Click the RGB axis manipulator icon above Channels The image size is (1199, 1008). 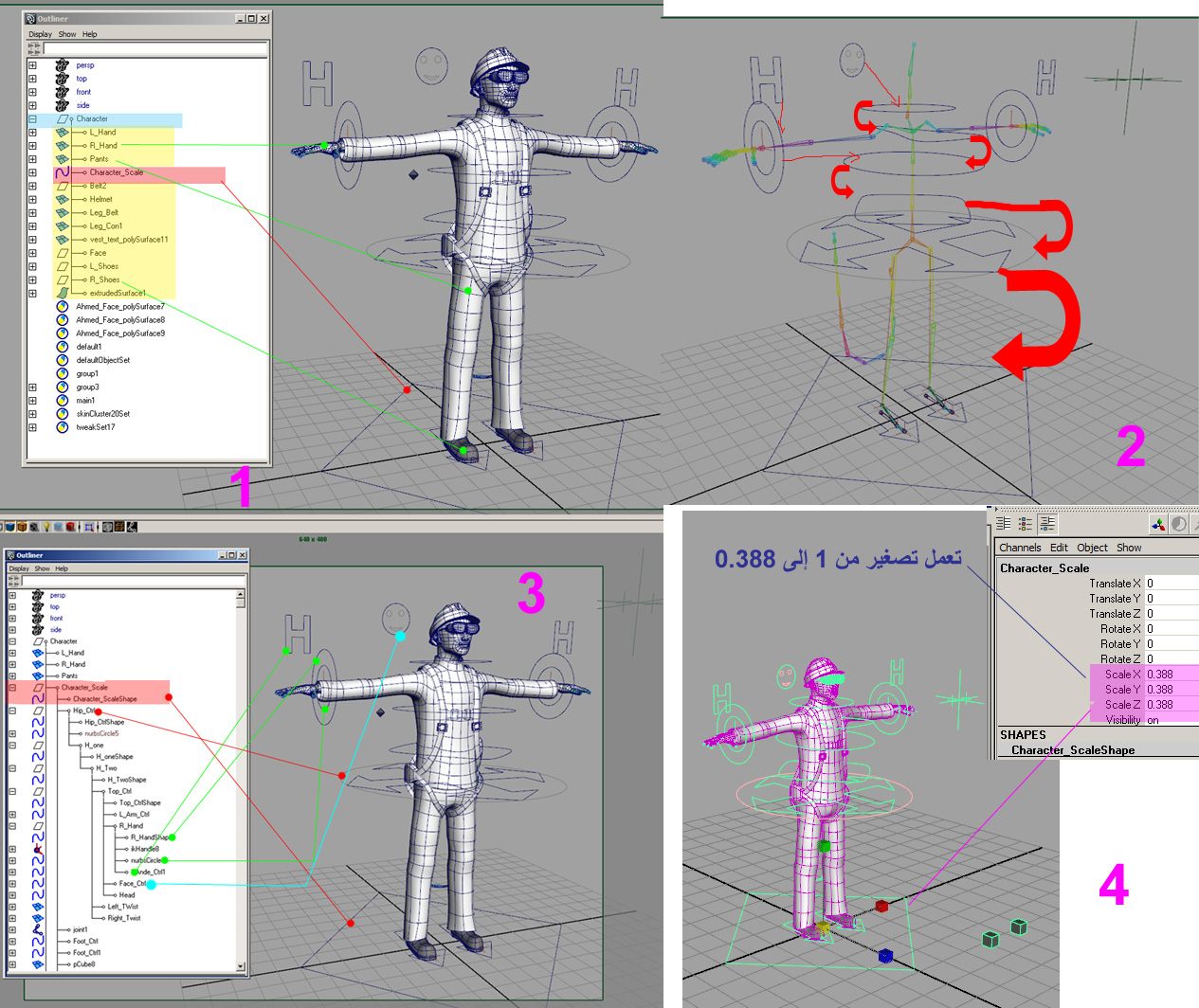1158,524
